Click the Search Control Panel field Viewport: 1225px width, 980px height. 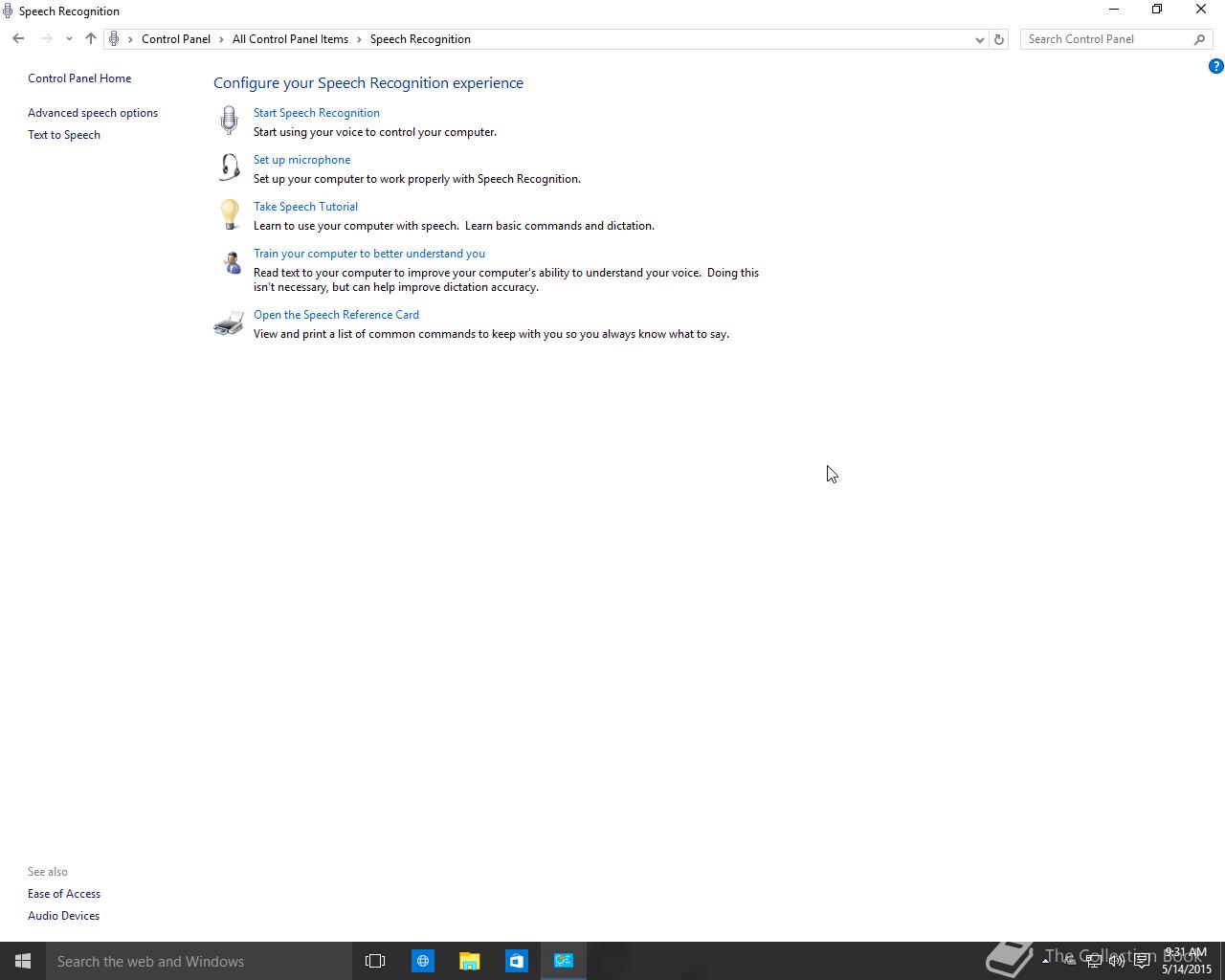[x=1105, y=39]
